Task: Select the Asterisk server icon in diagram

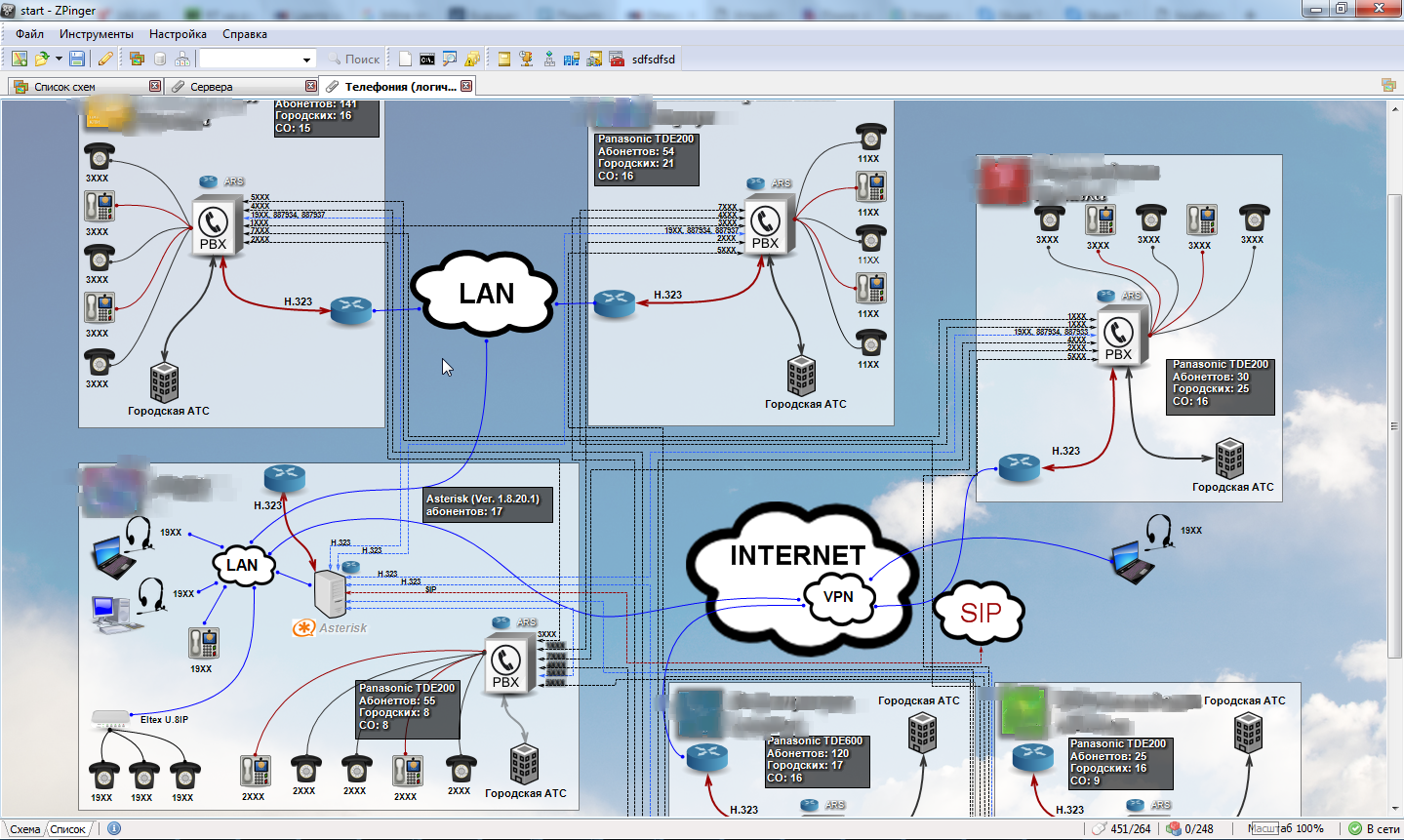Action: 331,592
